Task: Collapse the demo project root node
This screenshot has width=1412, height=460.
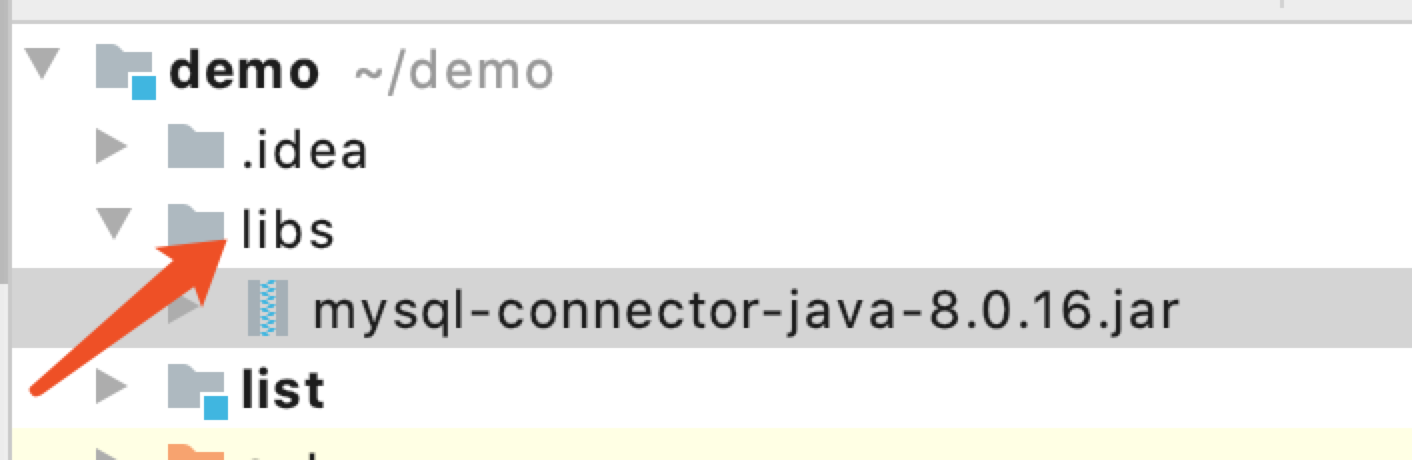Action: [x=40, y=67]
